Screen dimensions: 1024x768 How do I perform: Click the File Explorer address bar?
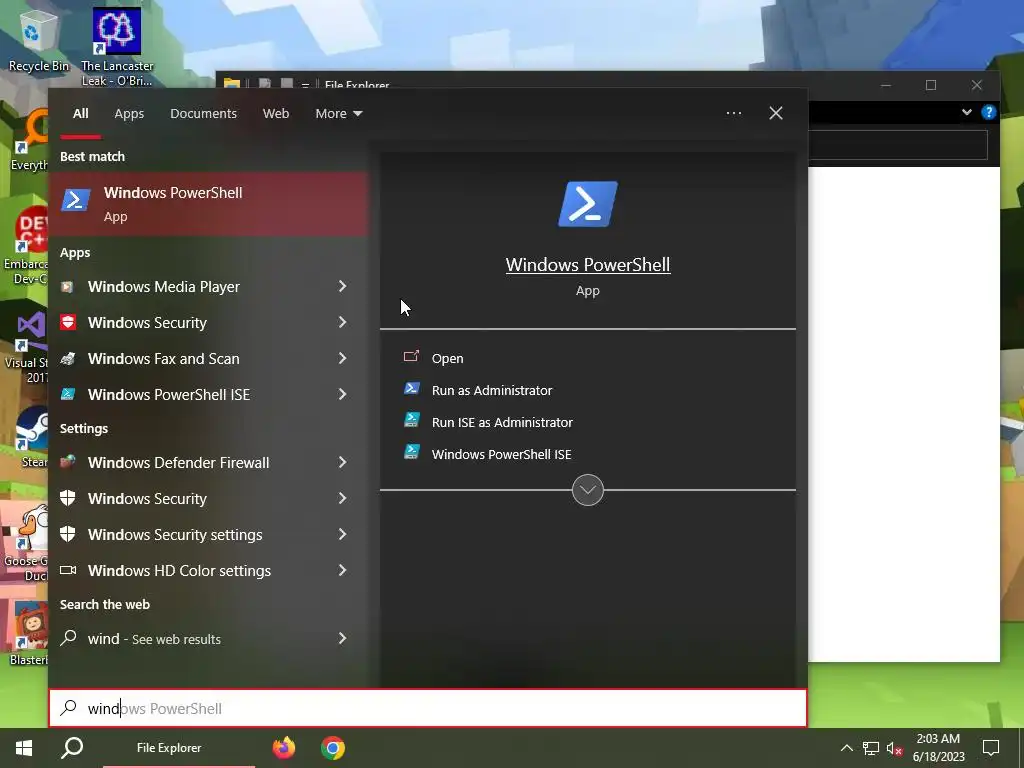(x=898, y=144)
